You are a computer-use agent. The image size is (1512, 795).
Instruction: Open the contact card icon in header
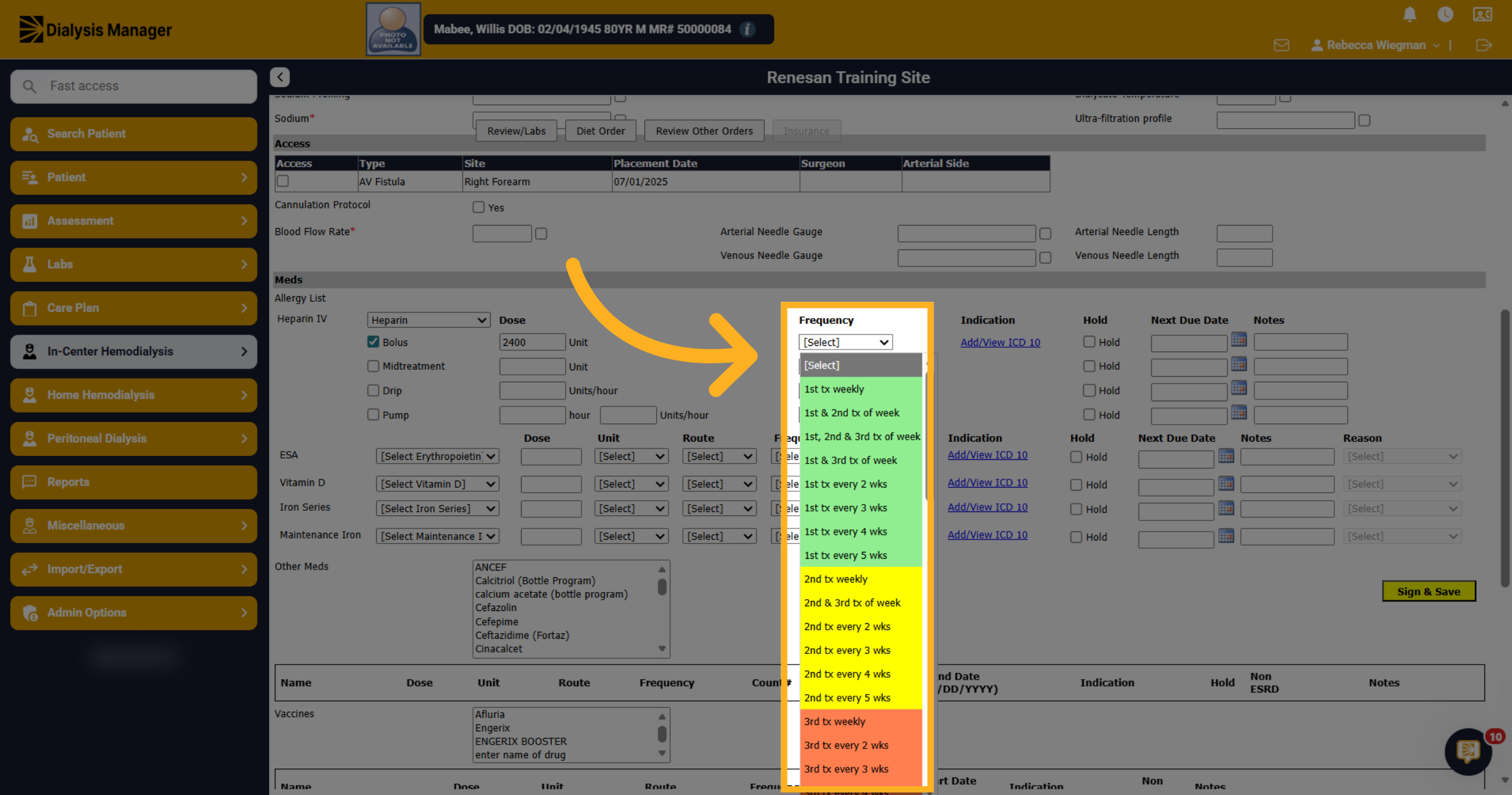[1482, 14]
